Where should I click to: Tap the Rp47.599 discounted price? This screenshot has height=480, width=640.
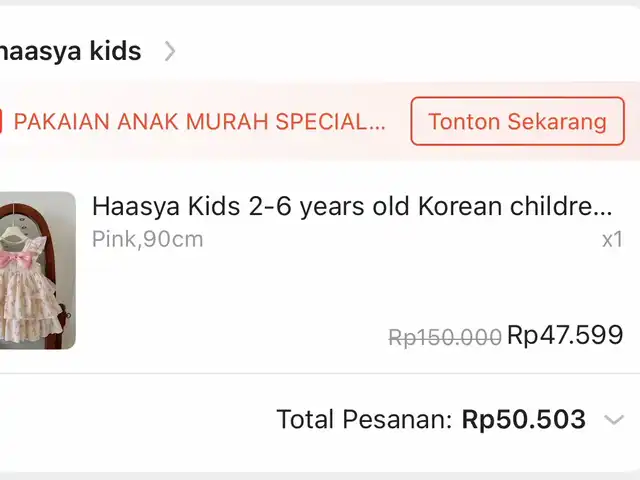[x=565, y=335]
